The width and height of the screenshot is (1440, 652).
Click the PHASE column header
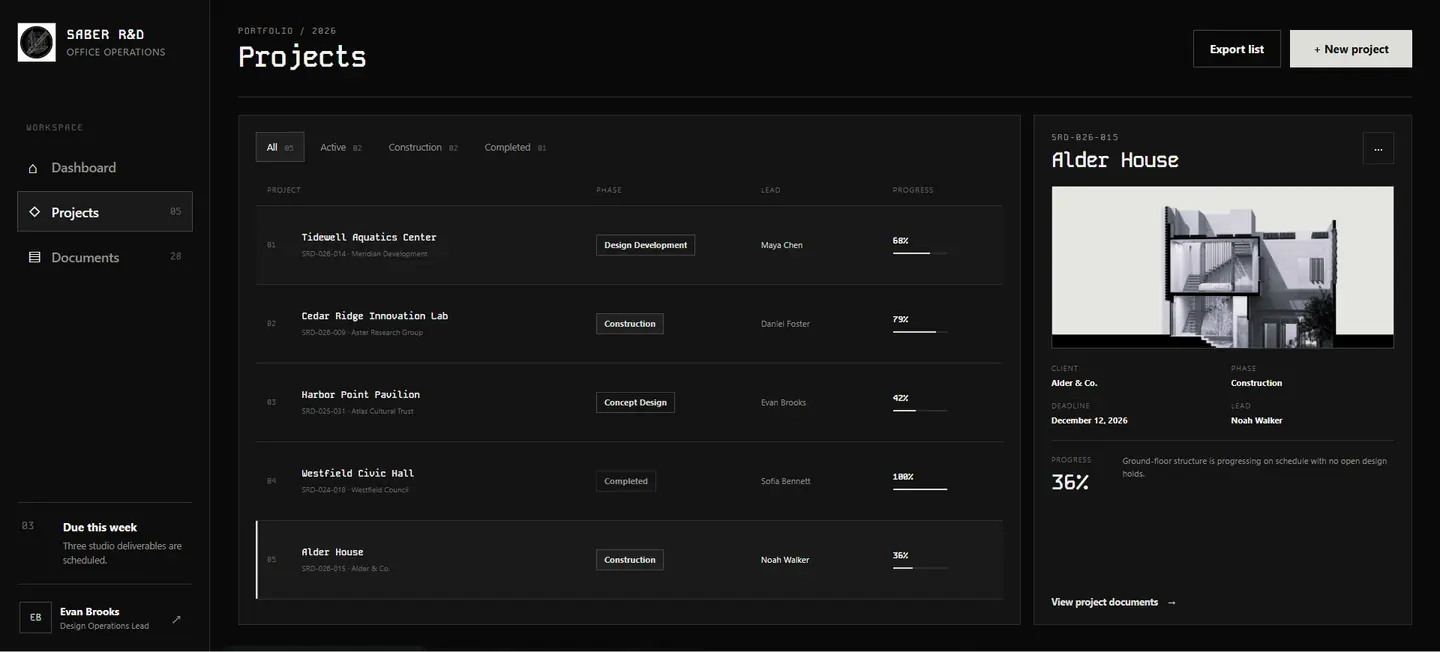pos(609,190)
